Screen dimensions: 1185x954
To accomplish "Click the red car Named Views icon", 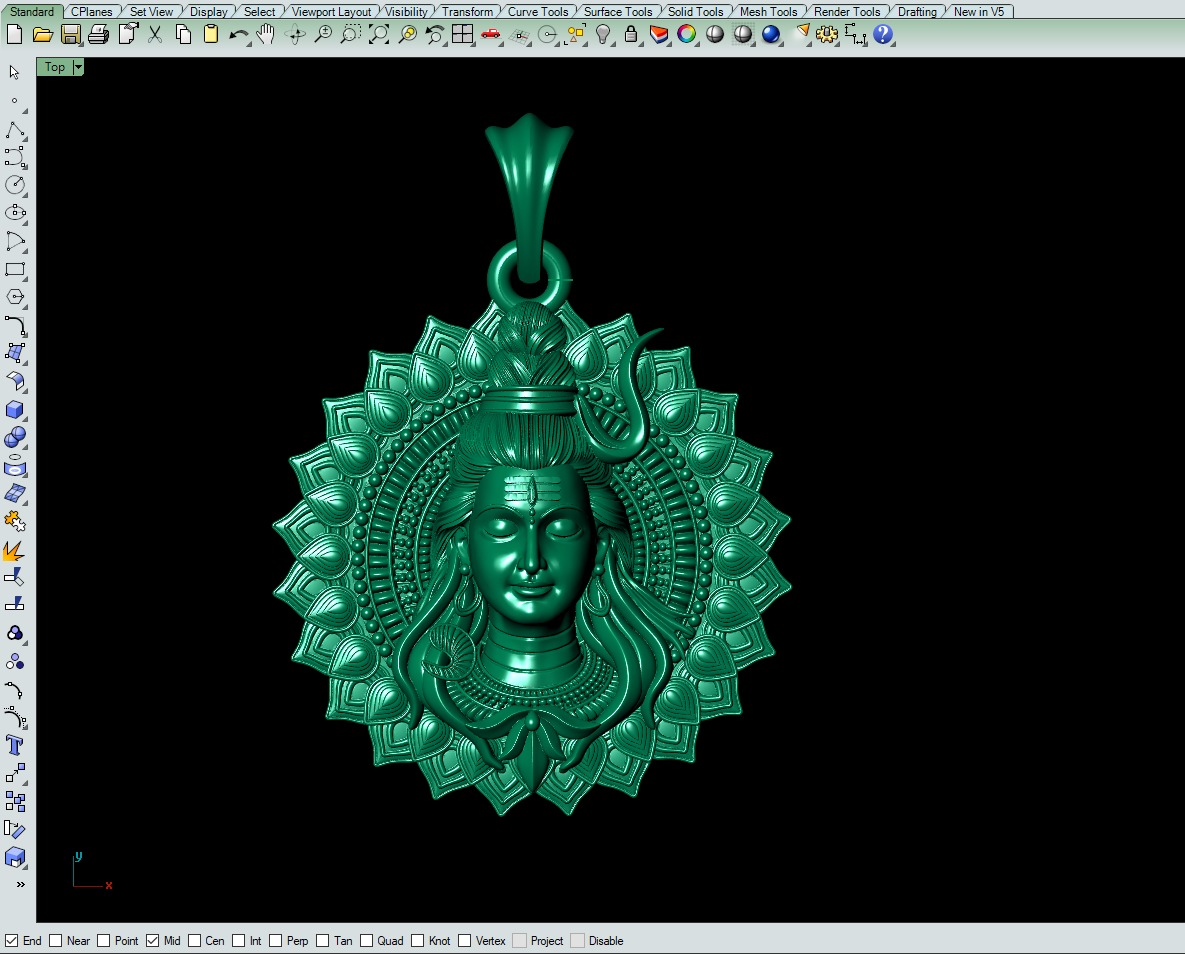I will pyautogui.click(x=490, y=35).
